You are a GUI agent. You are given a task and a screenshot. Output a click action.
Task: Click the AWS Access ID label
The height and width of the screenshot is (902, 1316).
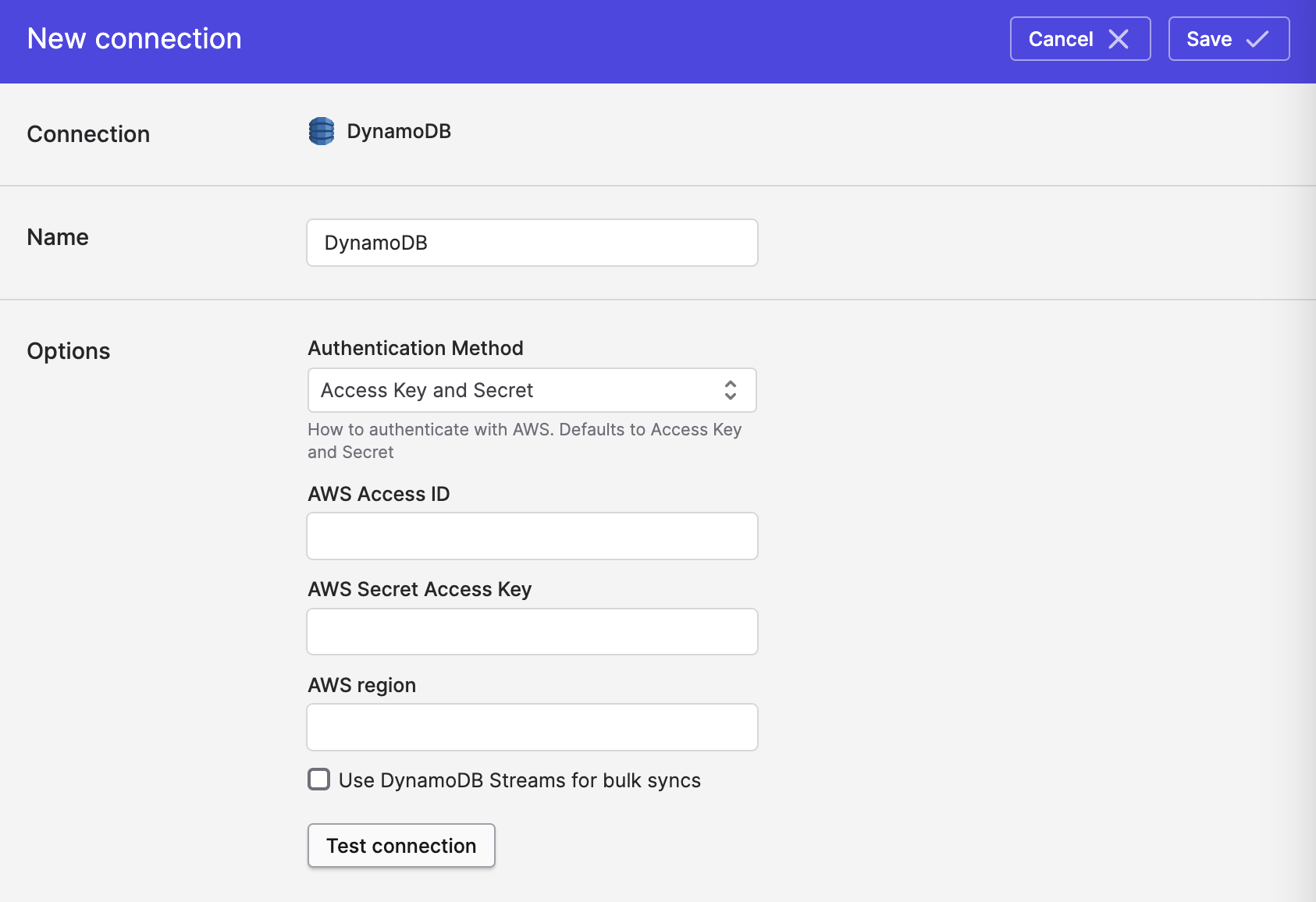379,494
